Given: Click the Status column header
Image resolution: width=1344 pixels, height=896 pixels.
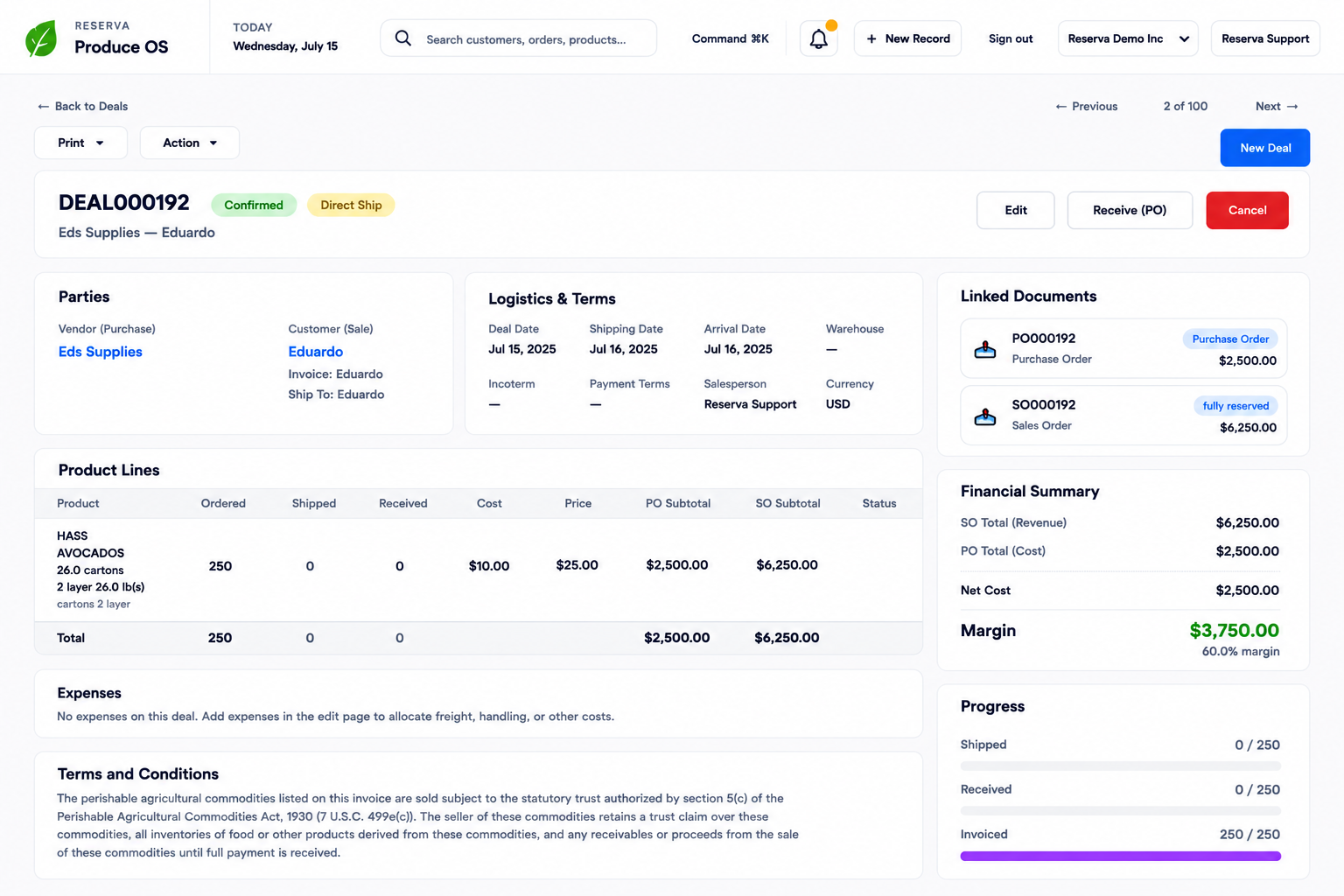Looking at the screenshot, I should pos(878,503).
